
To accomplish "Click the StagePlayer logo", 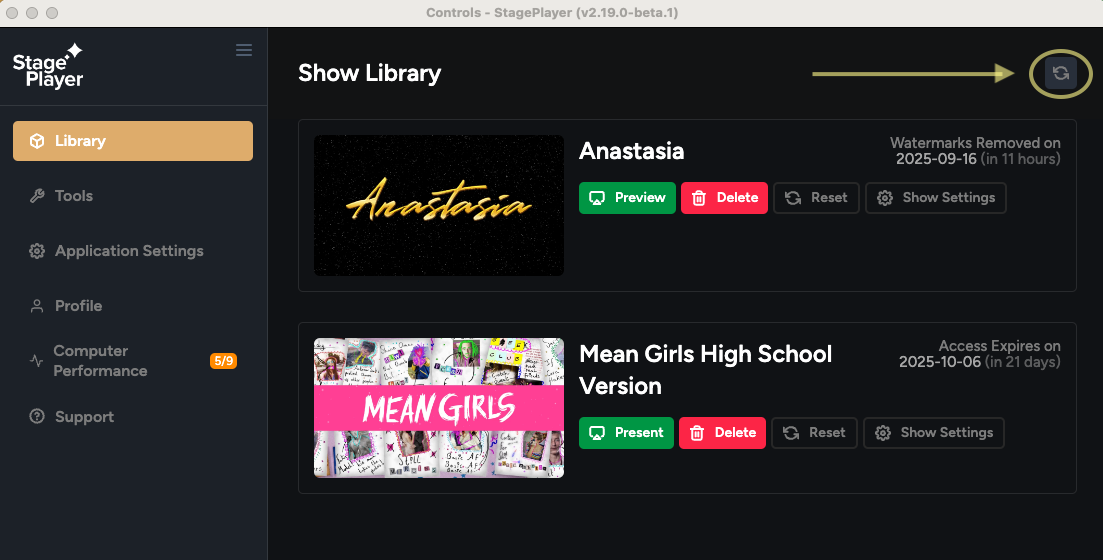I will (48, 67).
